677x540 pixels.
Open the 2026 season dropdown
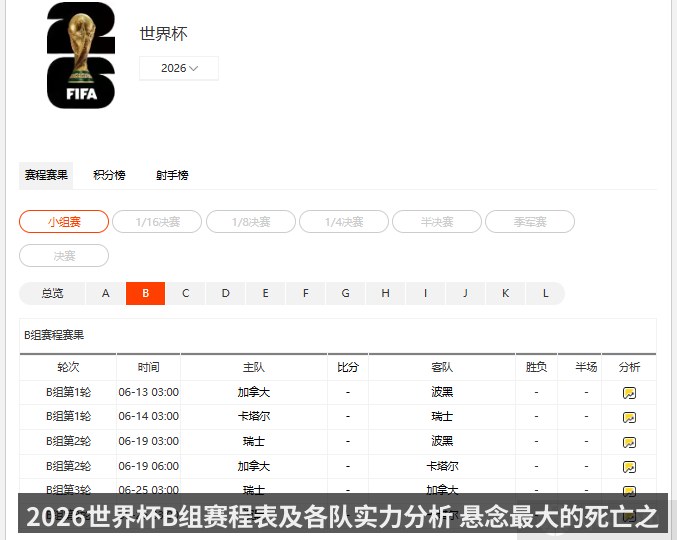pyautogui.click(x=179, y=68)
